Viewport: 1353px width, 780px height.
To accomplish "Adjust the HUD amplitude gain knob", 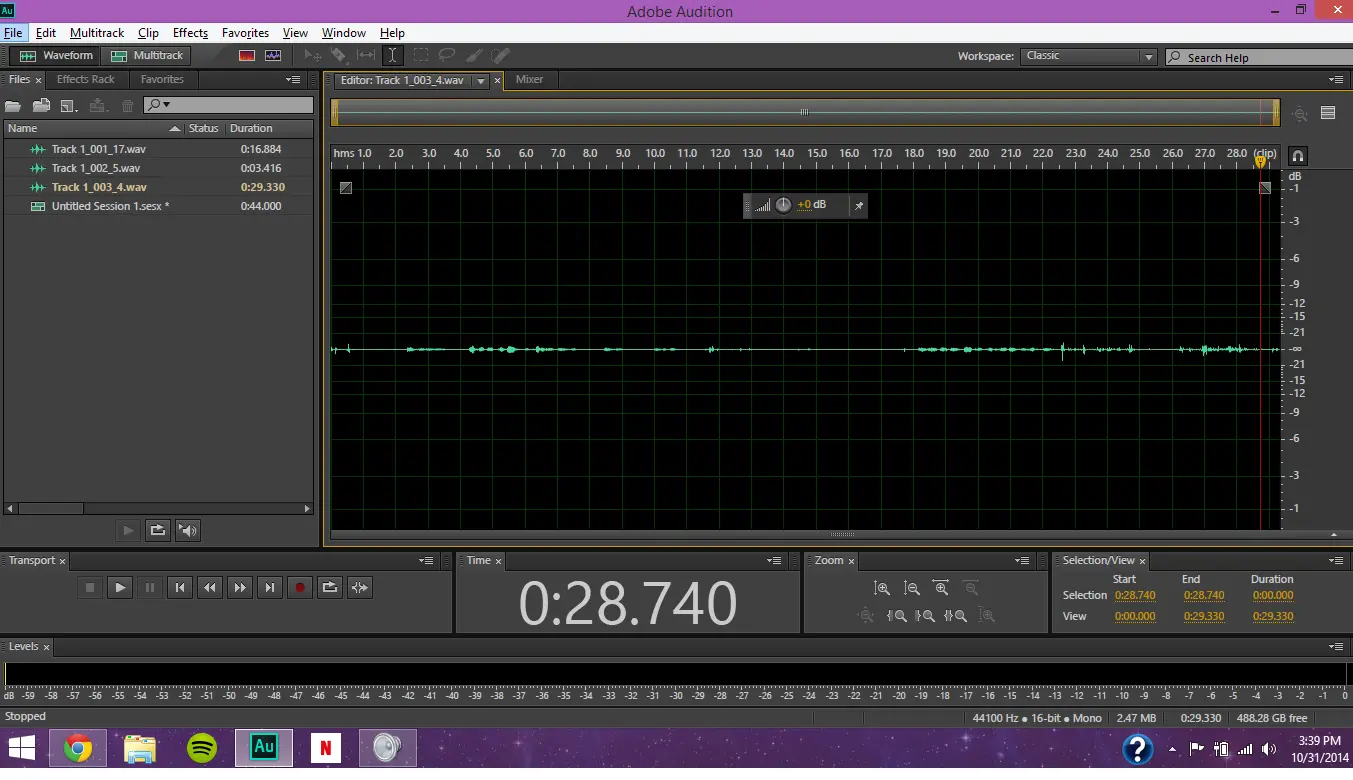I will point(783,205).
